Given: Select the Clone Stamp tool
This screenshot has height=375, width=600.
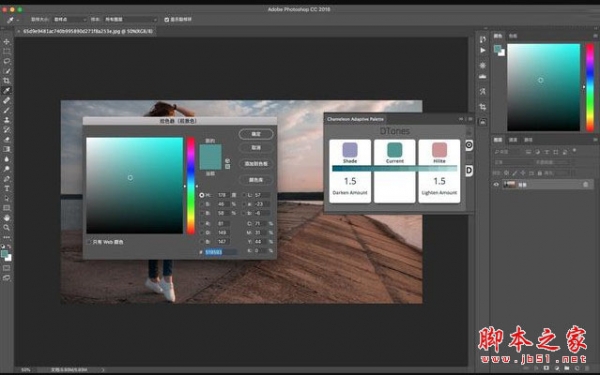Looking at the screenshot, I should click(7, 120).
